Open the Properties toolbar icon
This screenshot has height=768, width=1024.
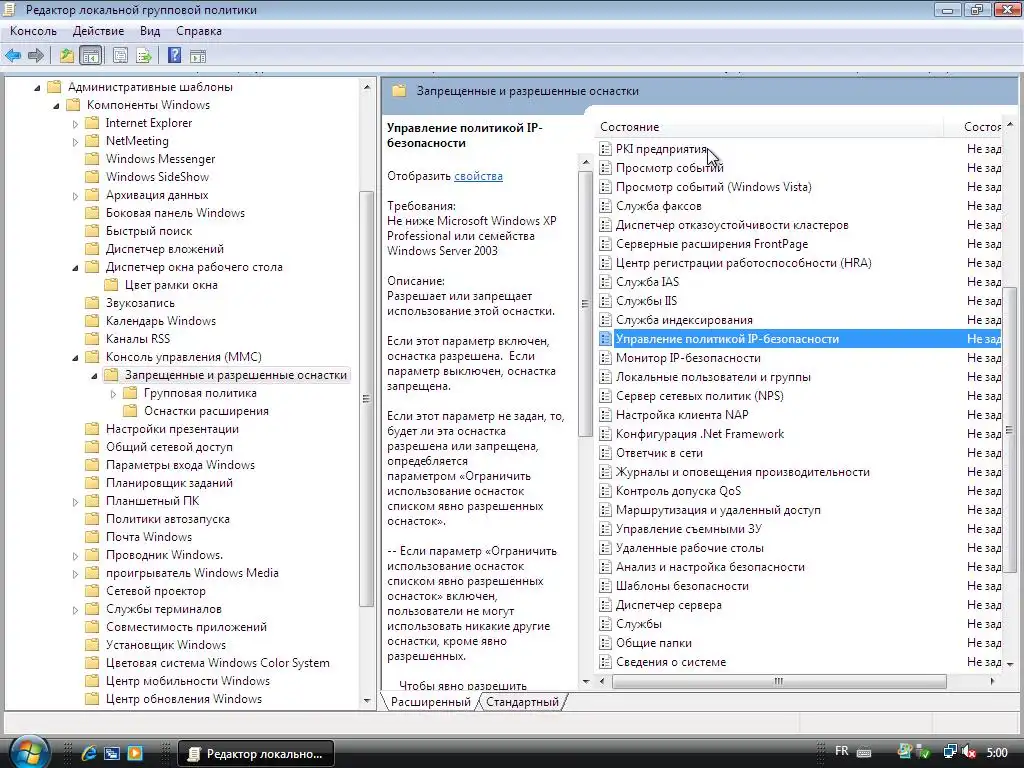(120, 56)
